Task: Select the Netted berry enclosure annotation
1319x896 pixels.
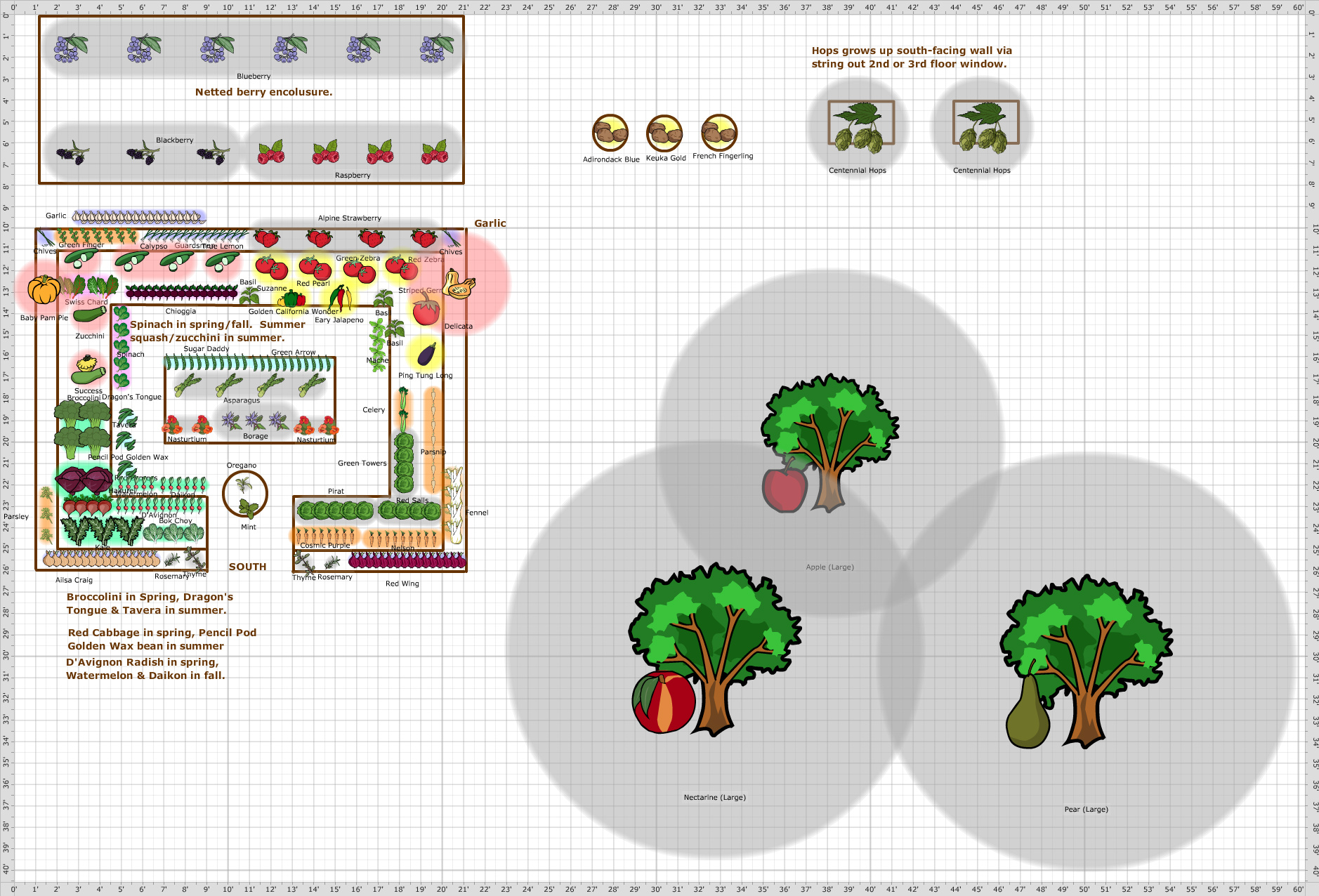Action: point(264,92)
